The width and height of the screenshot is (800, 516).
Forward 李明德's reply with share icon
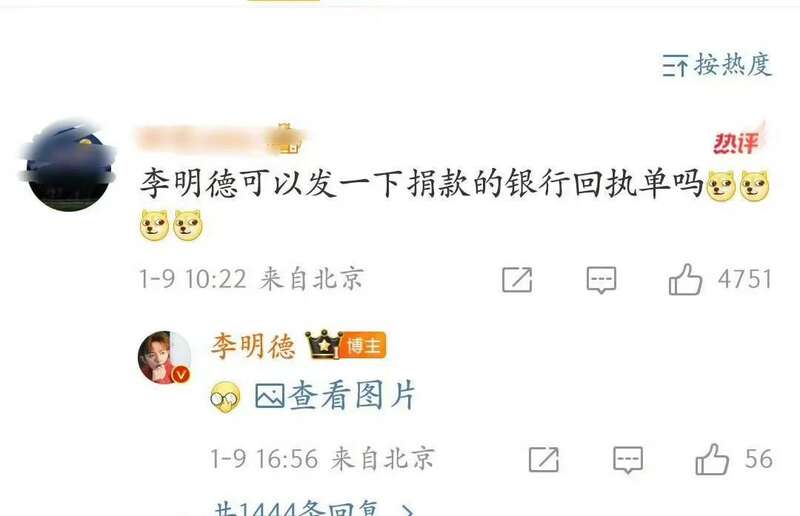click(x=543, y=459)
